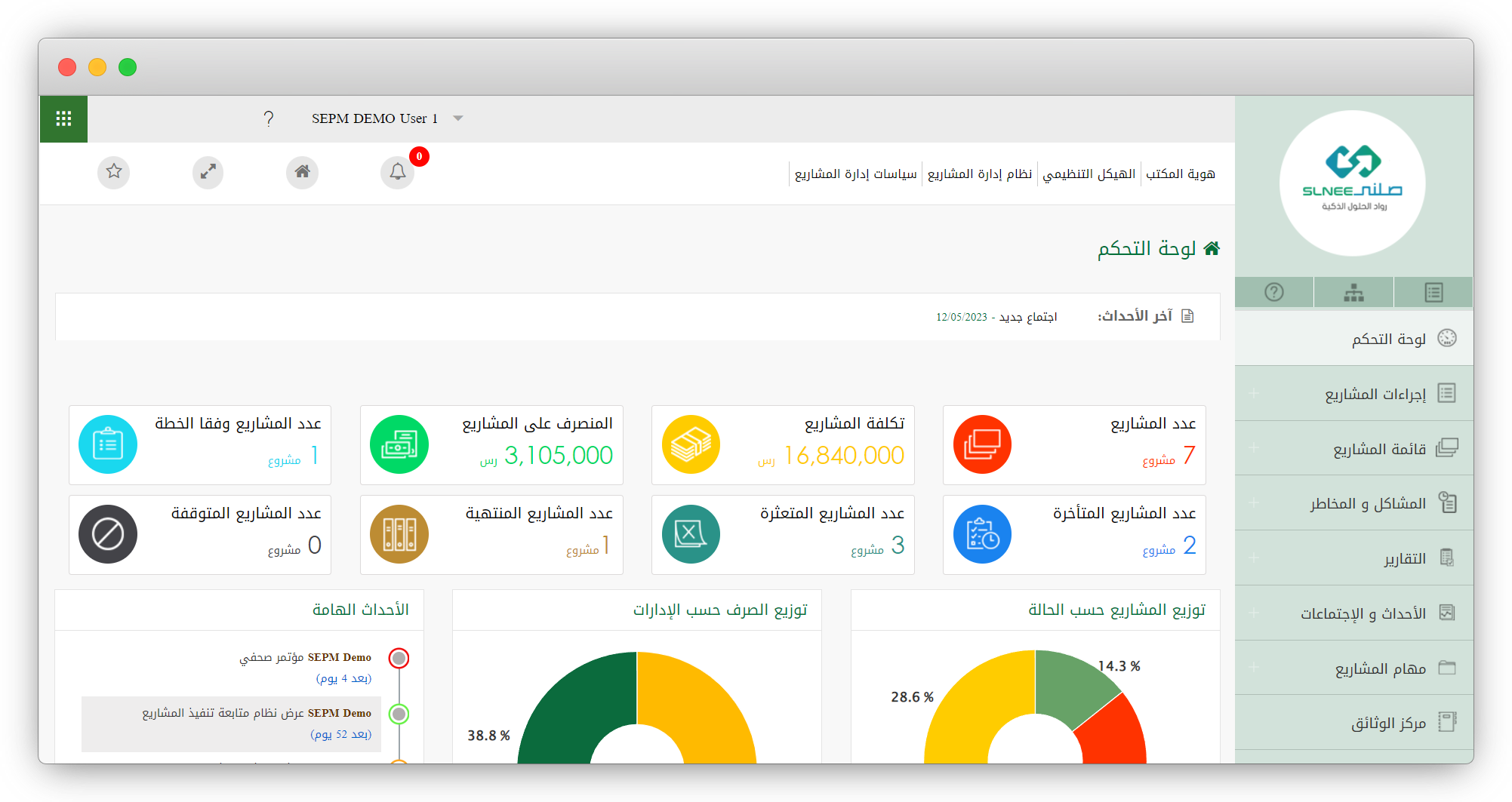1512x802 pixels.
Task: Click the favorites star icon
Action: click(114, 172)
